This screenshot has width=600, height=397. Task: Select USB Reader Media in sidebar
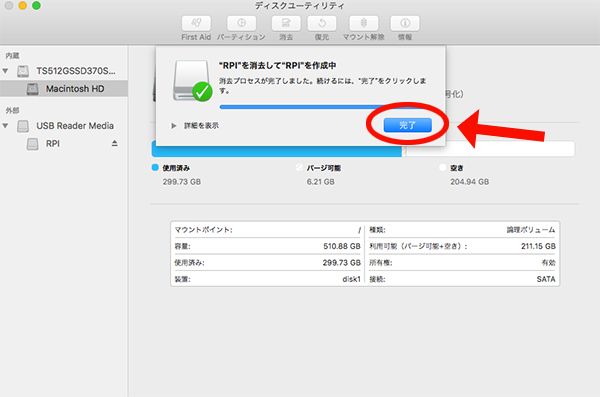(75, 126)
